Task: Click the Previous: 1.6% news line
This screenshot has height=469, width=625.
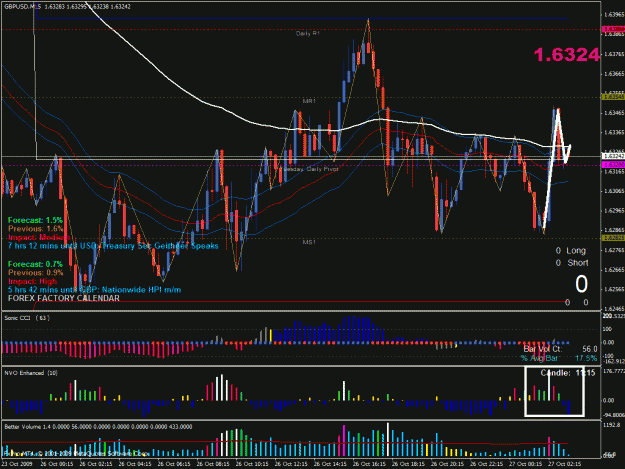Action: click(x=35, y=229)
